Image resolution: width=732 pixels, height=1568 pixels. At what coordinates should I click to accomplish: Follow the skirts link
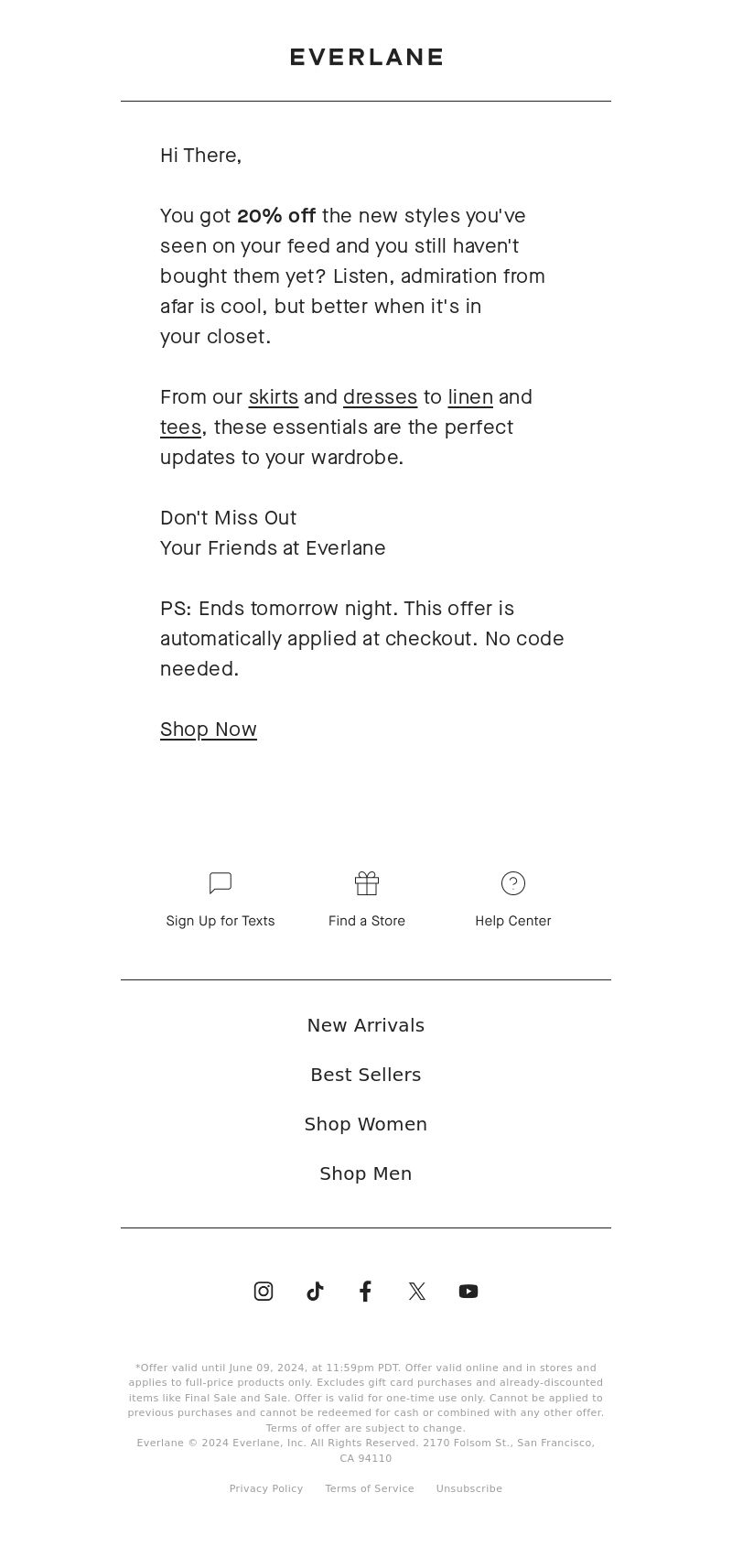[x=274, y=396]
